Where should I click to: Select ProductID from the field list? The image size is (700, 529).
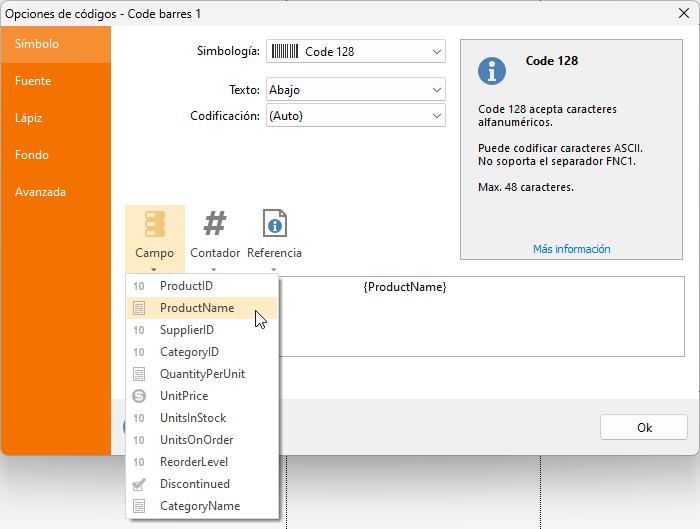186,286
